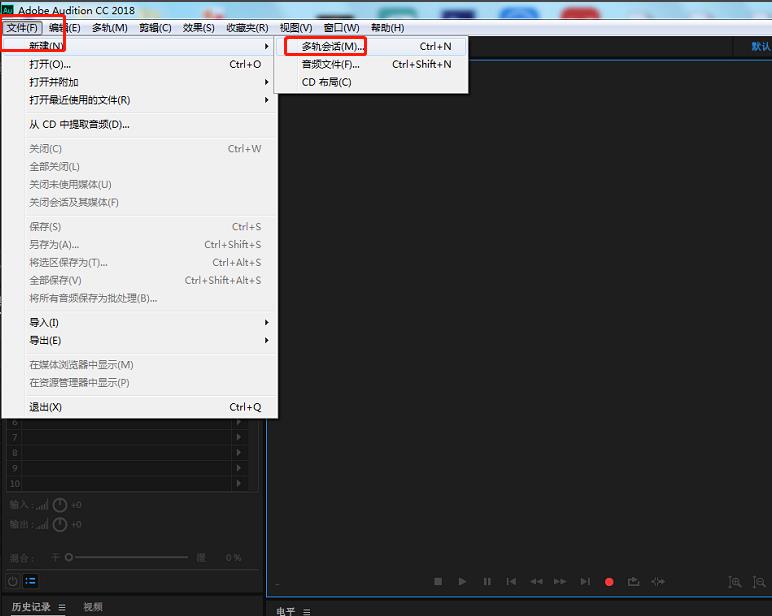Open the 电平 panel menu icon
This screenshot has height=616, width=772.
click(x=307, y=612)
